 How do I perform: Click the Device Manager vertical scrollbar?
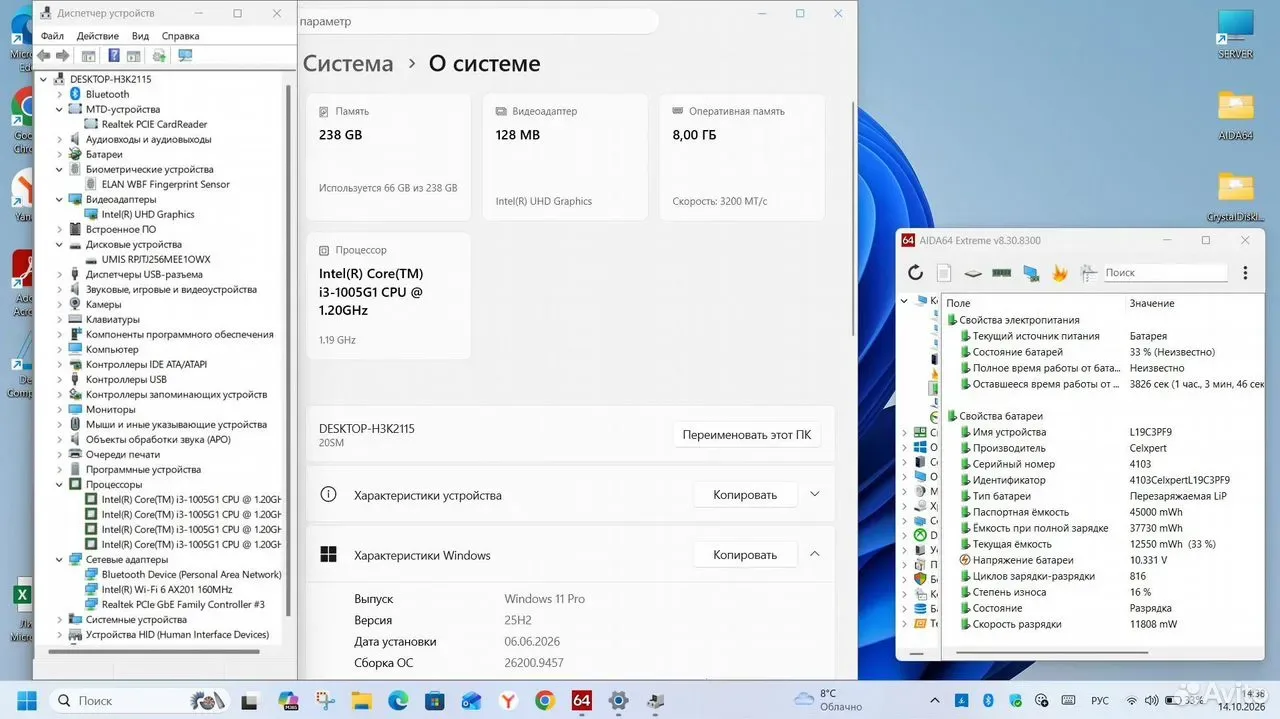289,350
